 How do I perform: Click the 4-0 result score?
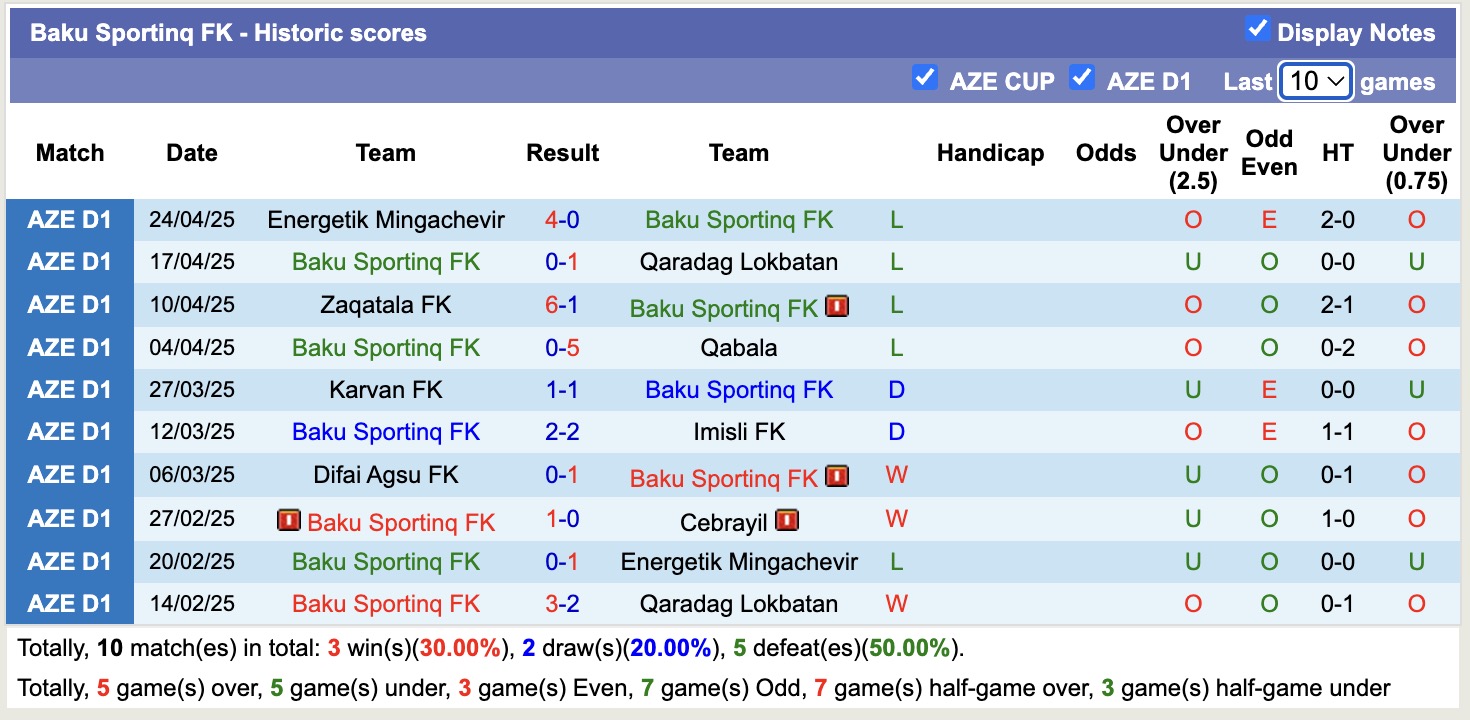pos(562,219)
